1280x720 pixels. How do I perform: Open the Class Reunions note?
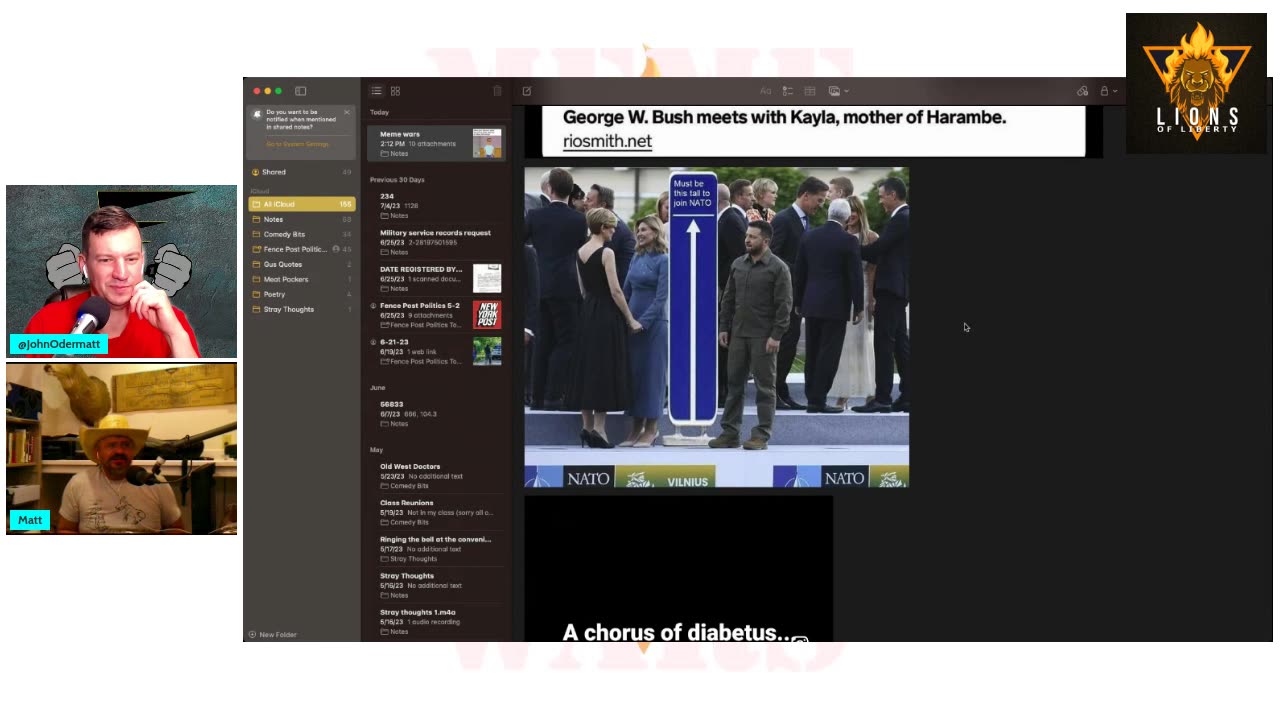(x=436, y=512)
